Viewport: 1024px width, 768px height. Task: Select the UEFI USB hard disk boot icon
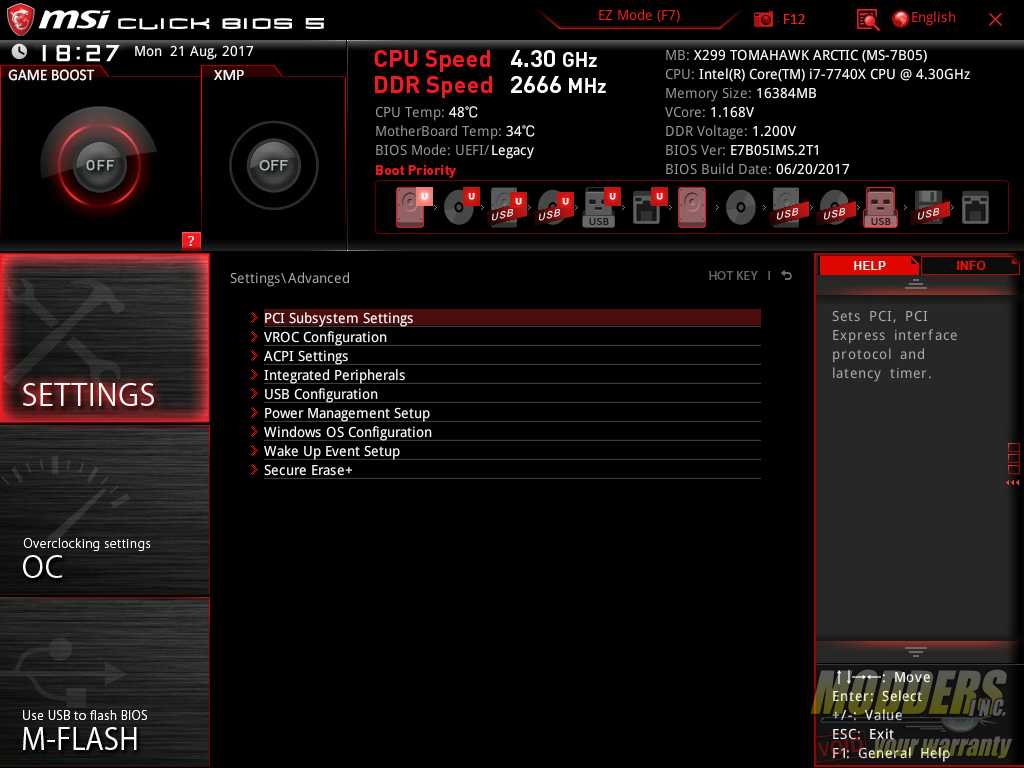coord(507,207)
